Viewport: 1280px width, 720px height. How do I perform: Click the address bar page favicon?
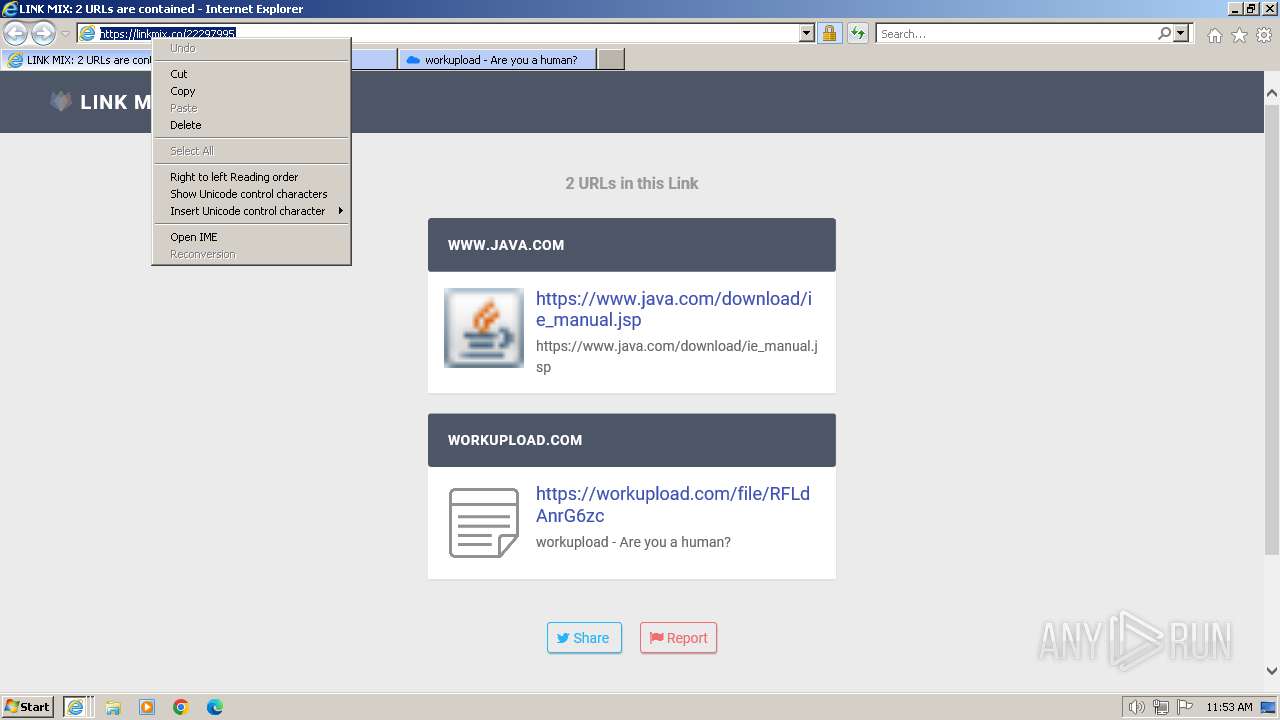tap(88, 34)
